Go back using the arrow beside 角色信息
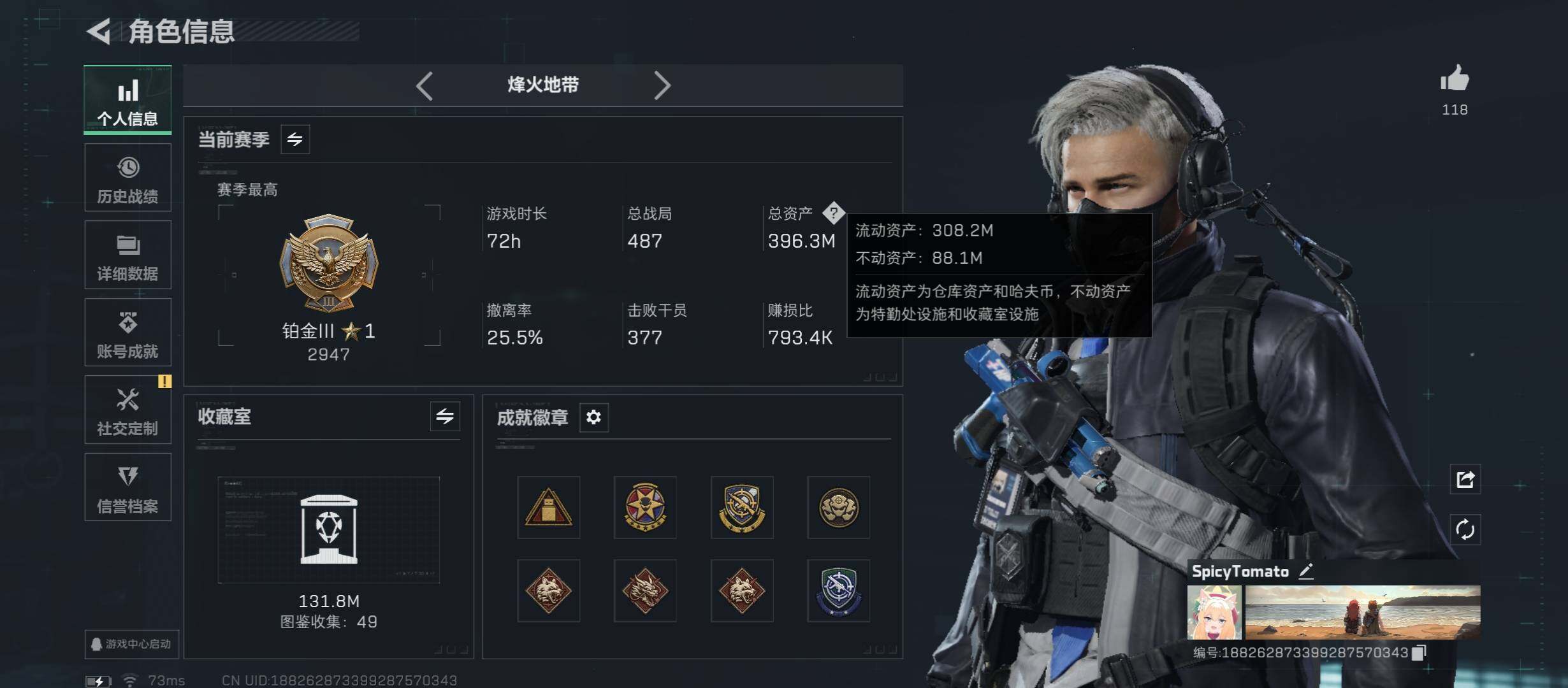 pyautogui.click(x=99, y=31)
